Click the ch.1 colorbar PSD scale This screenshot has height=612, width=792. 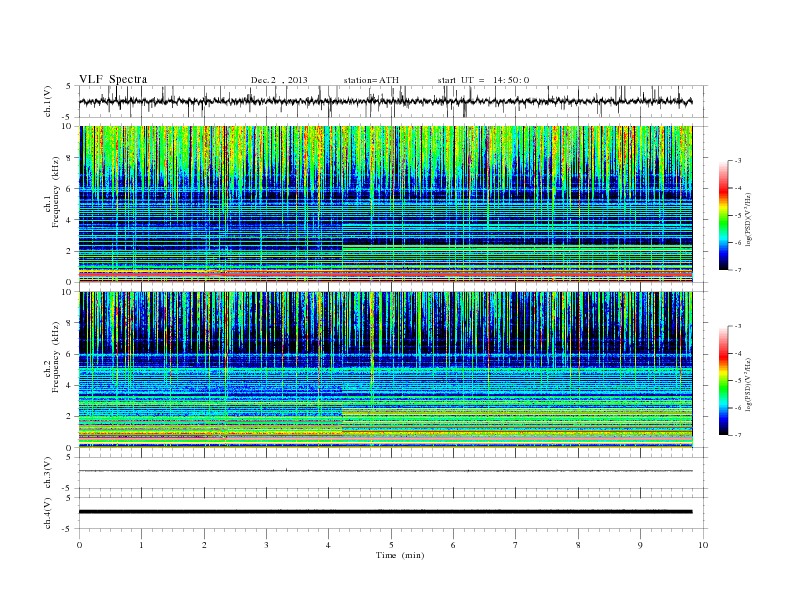(x=723, y=216)
